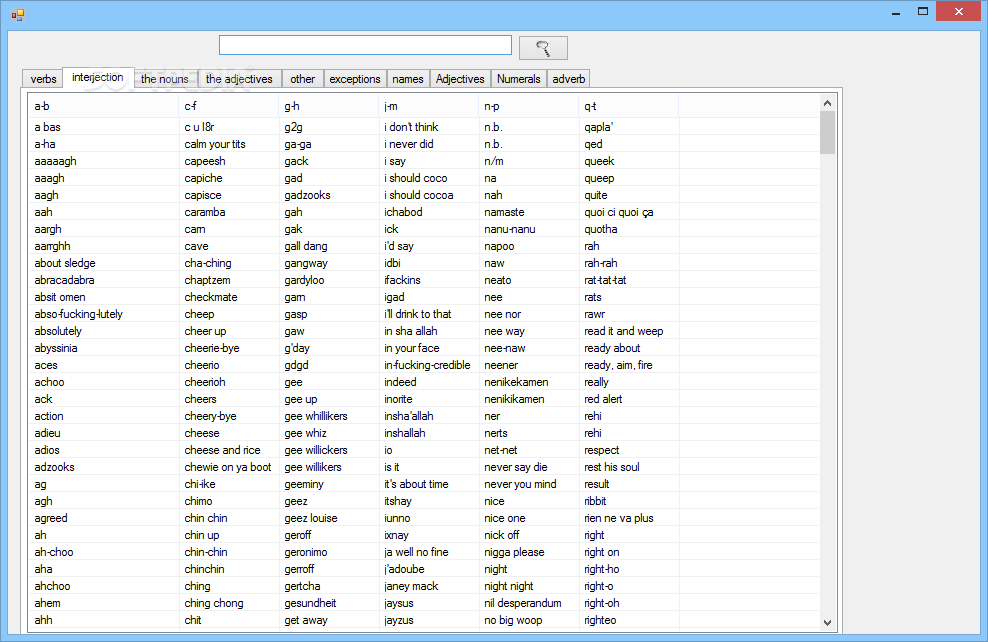Click the 'gee whillikers' entry
This screenshot has height=642, width=988.
pos(316,416)
